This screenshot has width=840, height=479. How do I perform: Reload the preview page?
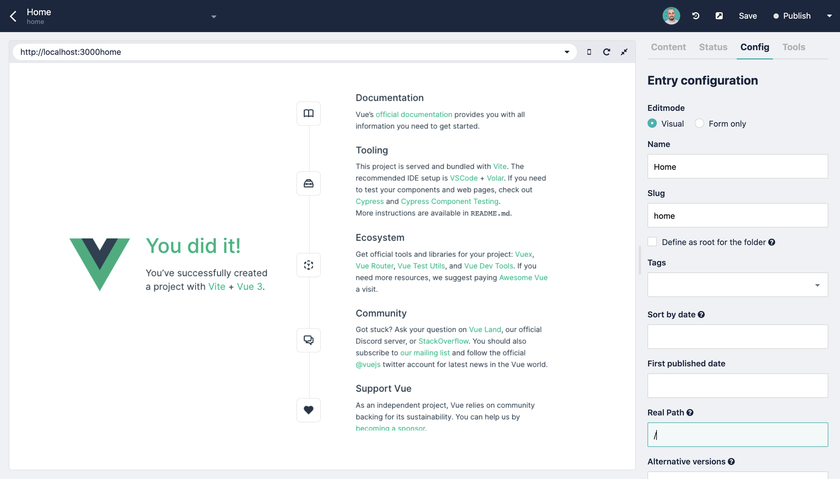(606, 52)
